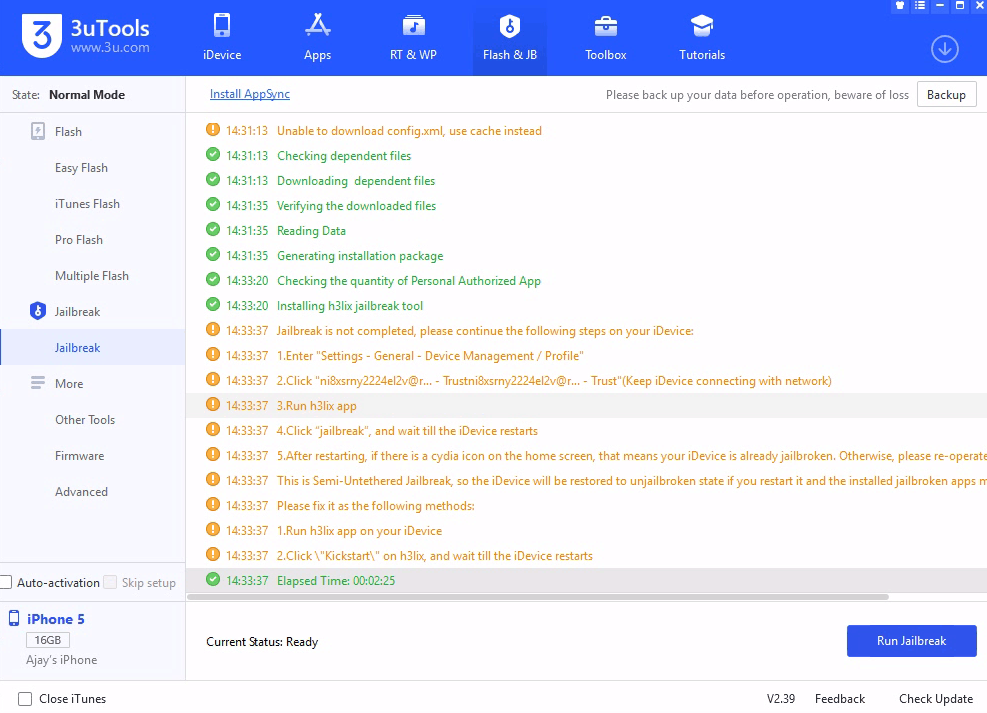Click the iPhone 5 device name
The width and height of the screenshot is (987, 713).
click(x=55, y=619)
